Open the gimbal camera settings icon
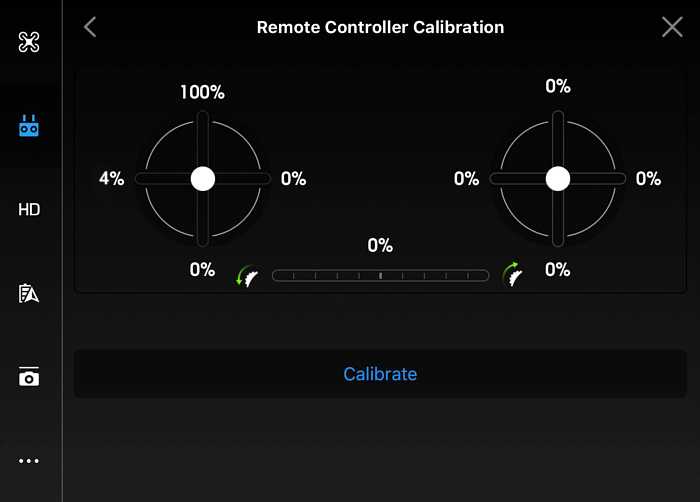Viewport: 700px width, 502px height. 29,376
